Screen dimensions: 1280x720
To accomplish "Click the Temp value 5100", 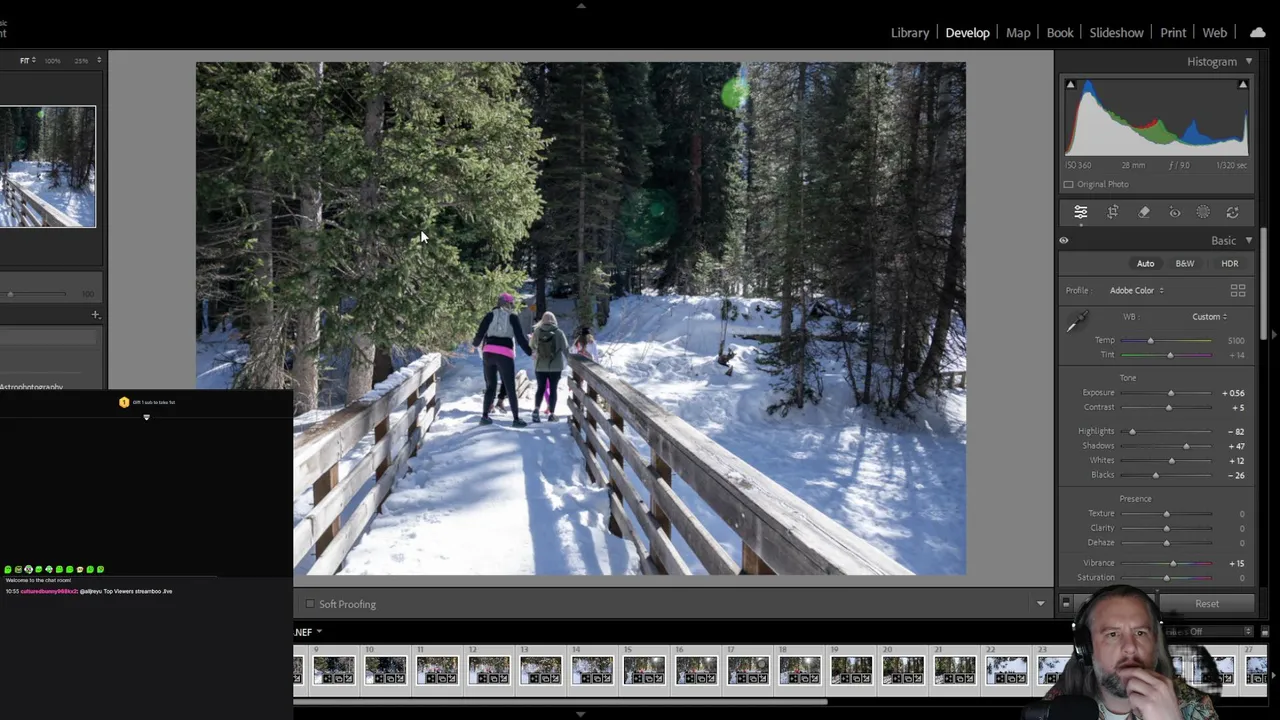I will [x=1236, y=341].
